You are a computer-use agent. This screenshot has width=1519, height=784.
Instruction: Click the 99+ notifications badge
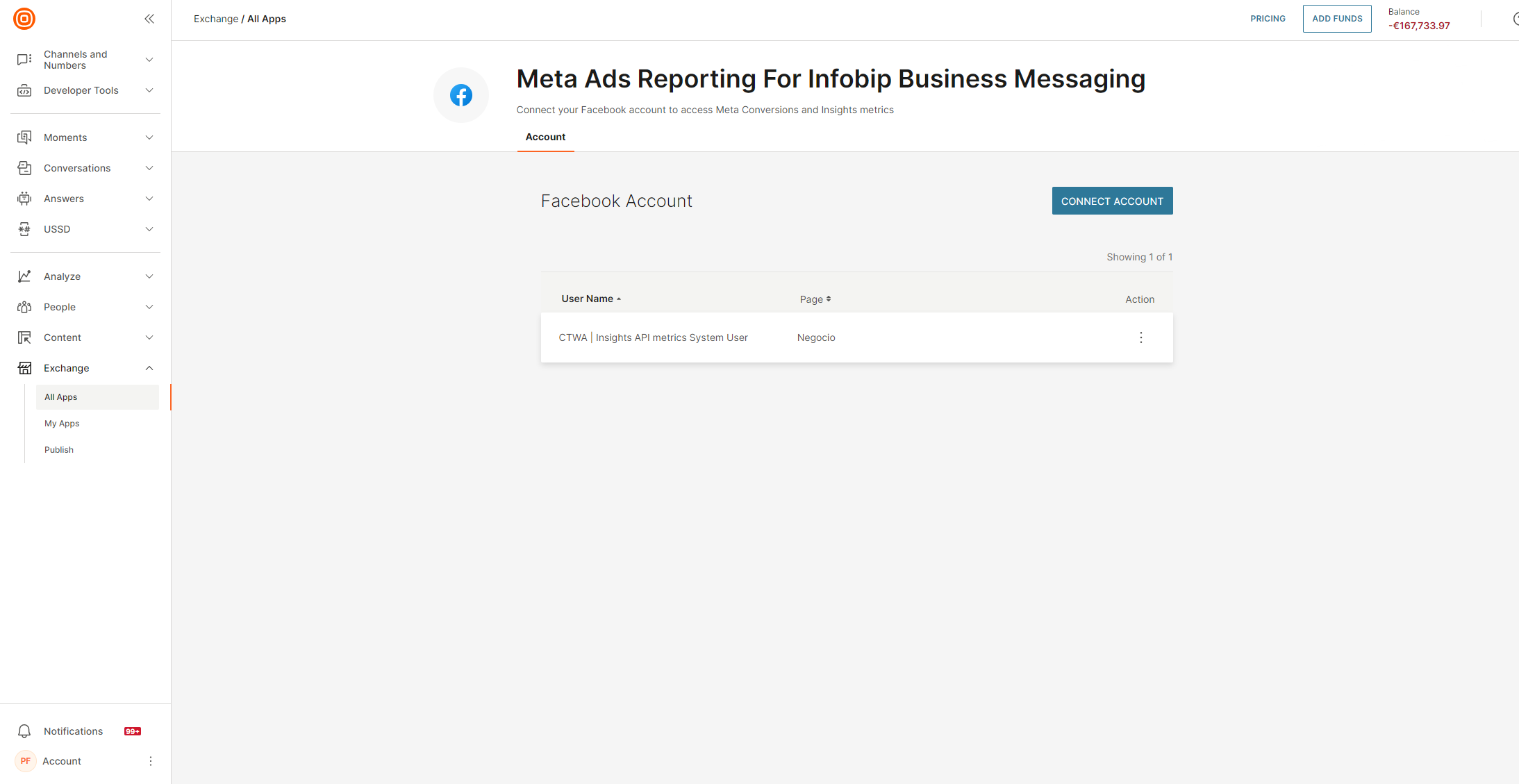pos(133,731)
